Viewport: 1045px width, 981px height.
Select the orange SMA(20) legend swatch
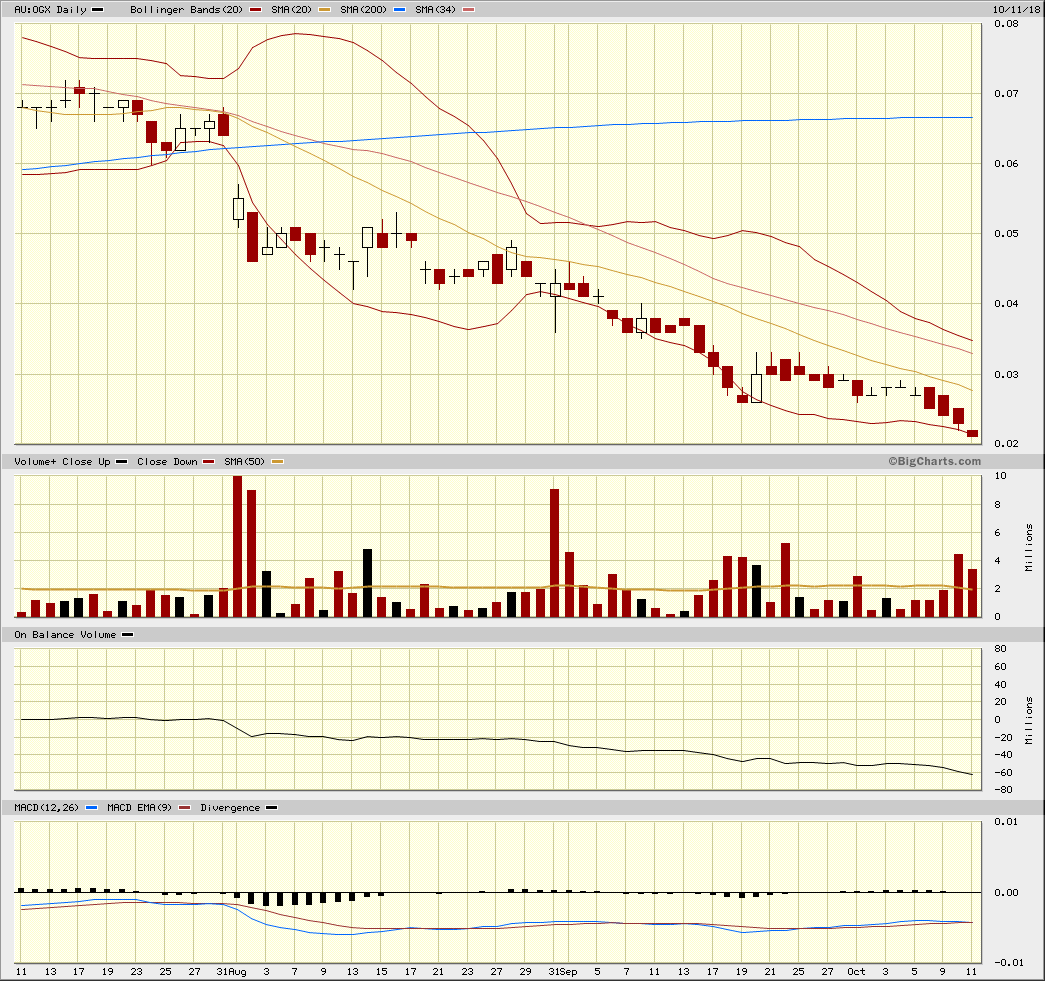coord(324,9)
